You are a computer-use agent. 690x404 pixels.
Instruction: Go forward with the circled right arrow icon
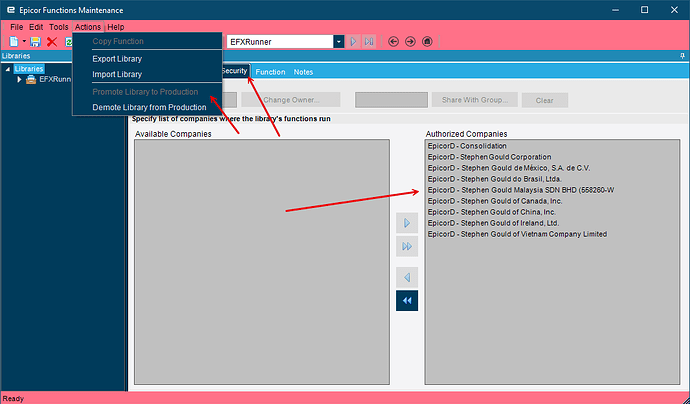(410, 42)
